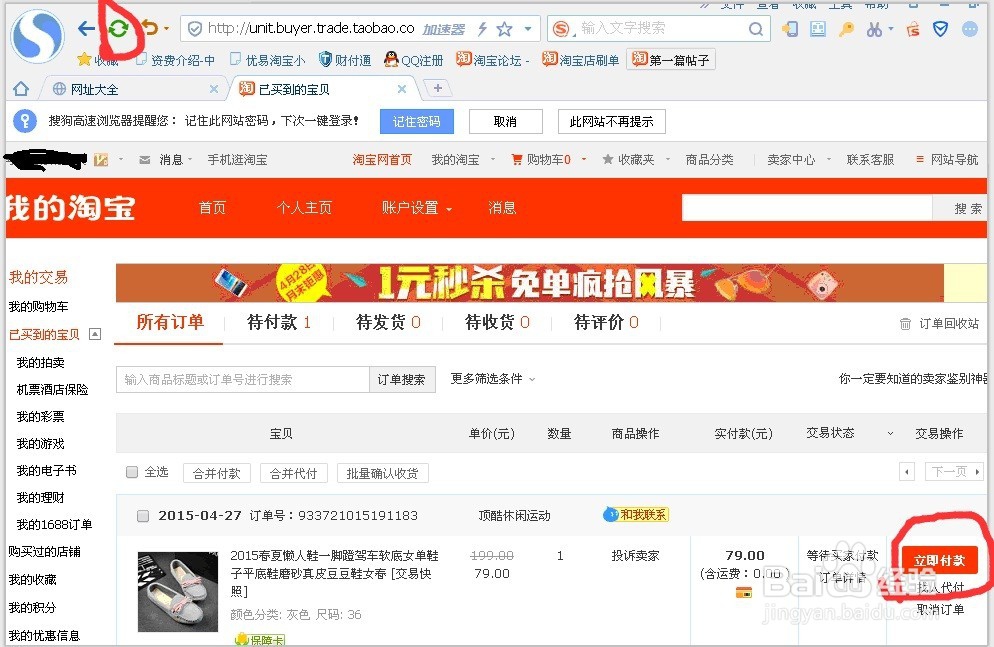This screenshot has width=994, height=647.
Task: Close the 已买到的宝贝 tab
Action: tap(401, 89)
